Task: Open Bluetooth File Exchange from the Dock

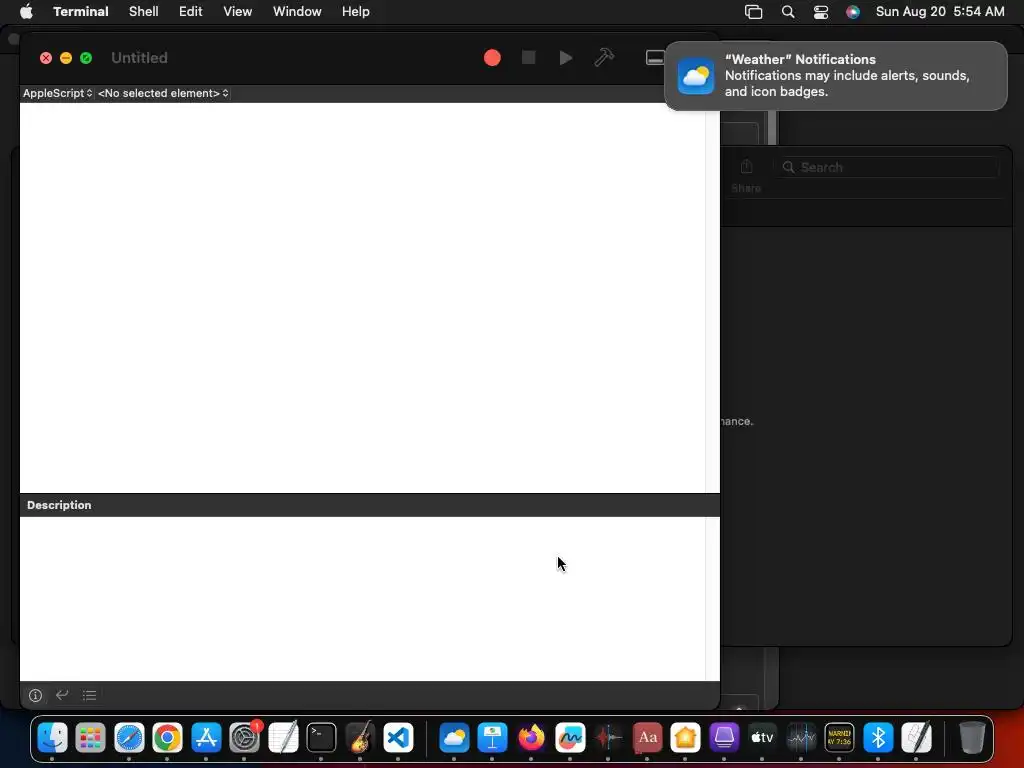Action: pyautogui.click(x=878, y=738)
